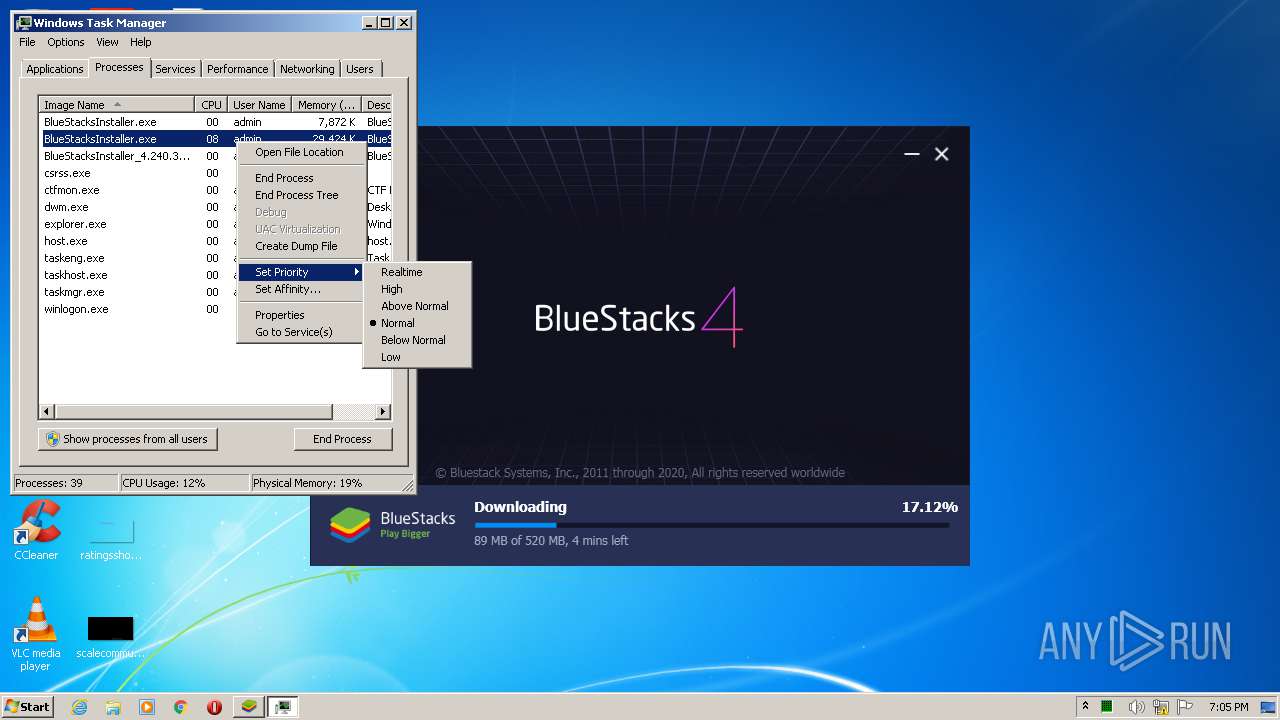Screen dimensions: 1280x720
Task: Switch to the Services tab
Action: click(175, 69)
